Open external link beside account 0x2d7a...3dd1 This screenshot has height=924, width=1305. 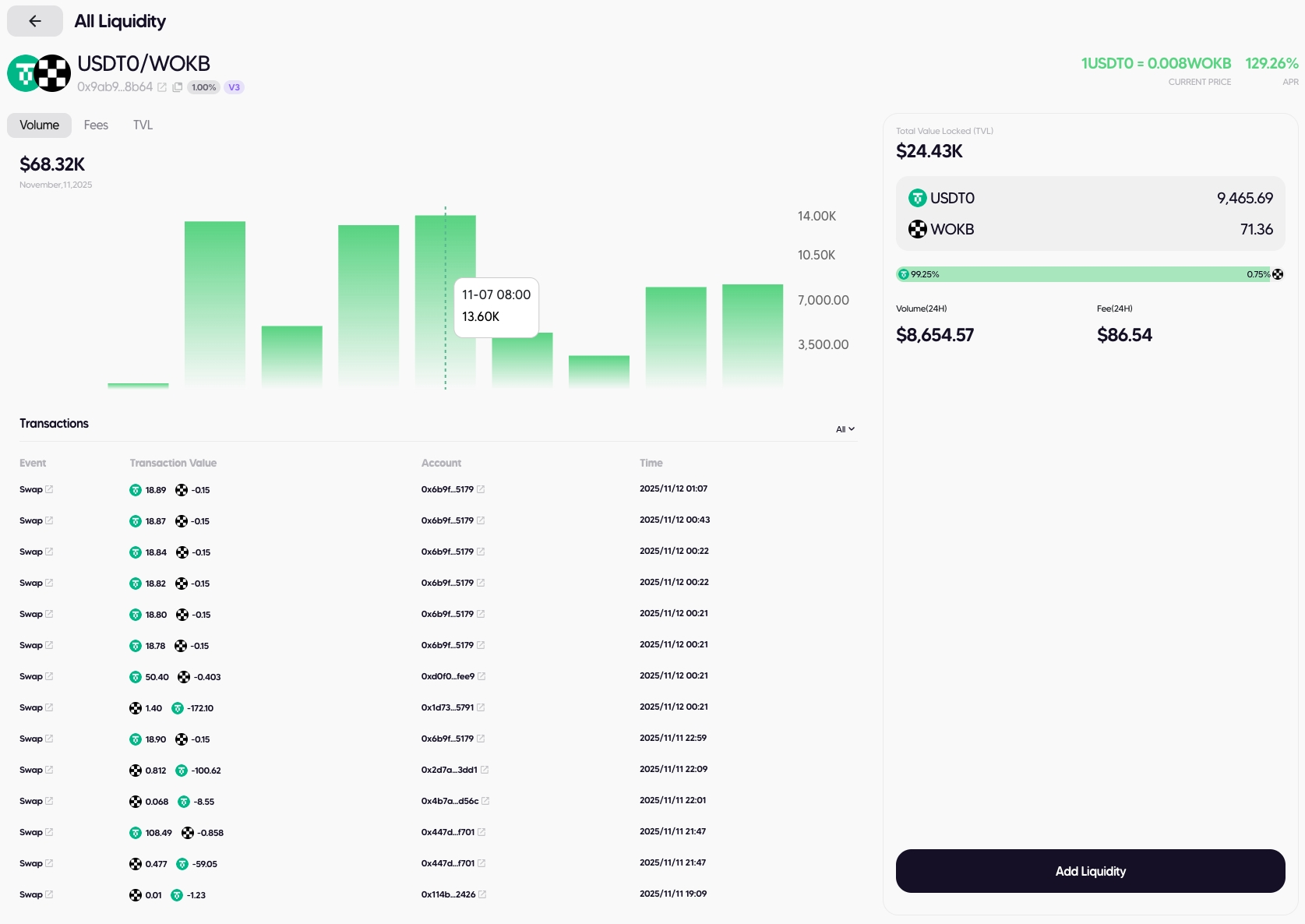(485, 770)
